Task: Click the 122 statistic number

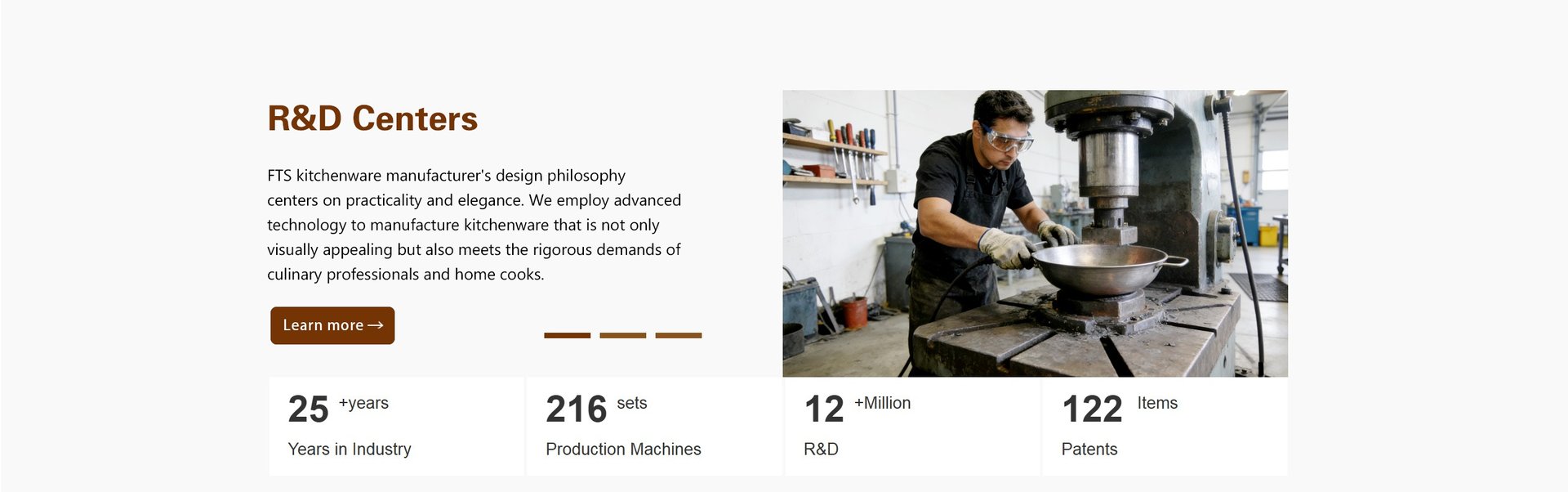Action: (1092, 409)
